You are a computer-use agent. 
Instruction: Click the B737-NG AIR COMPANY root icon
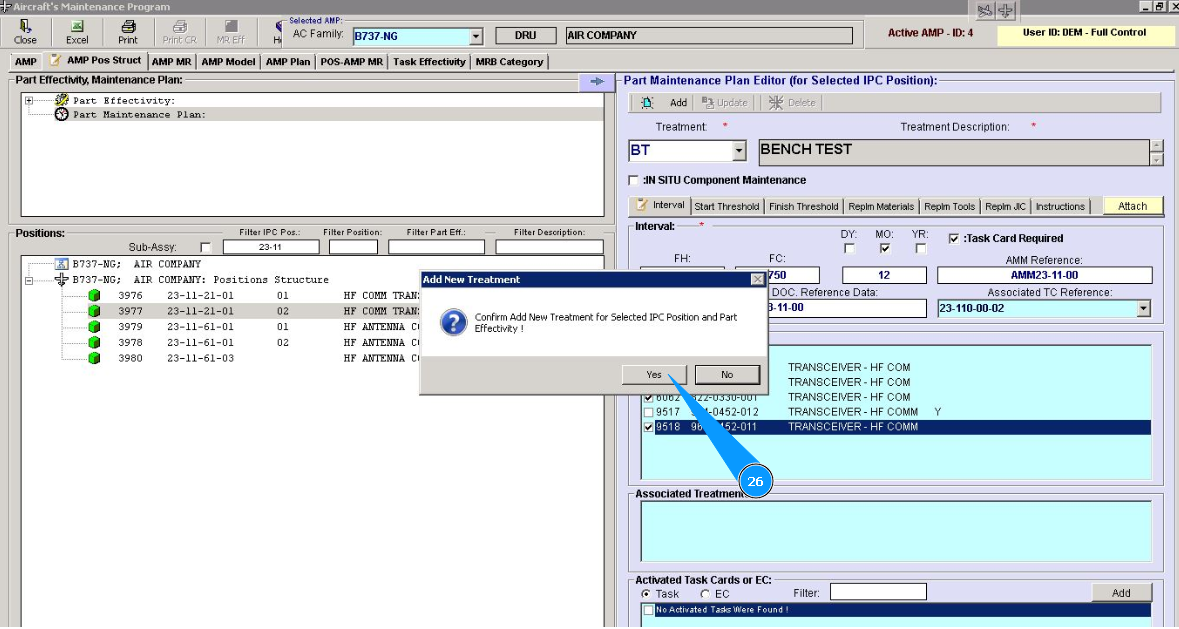coord(62,264)
